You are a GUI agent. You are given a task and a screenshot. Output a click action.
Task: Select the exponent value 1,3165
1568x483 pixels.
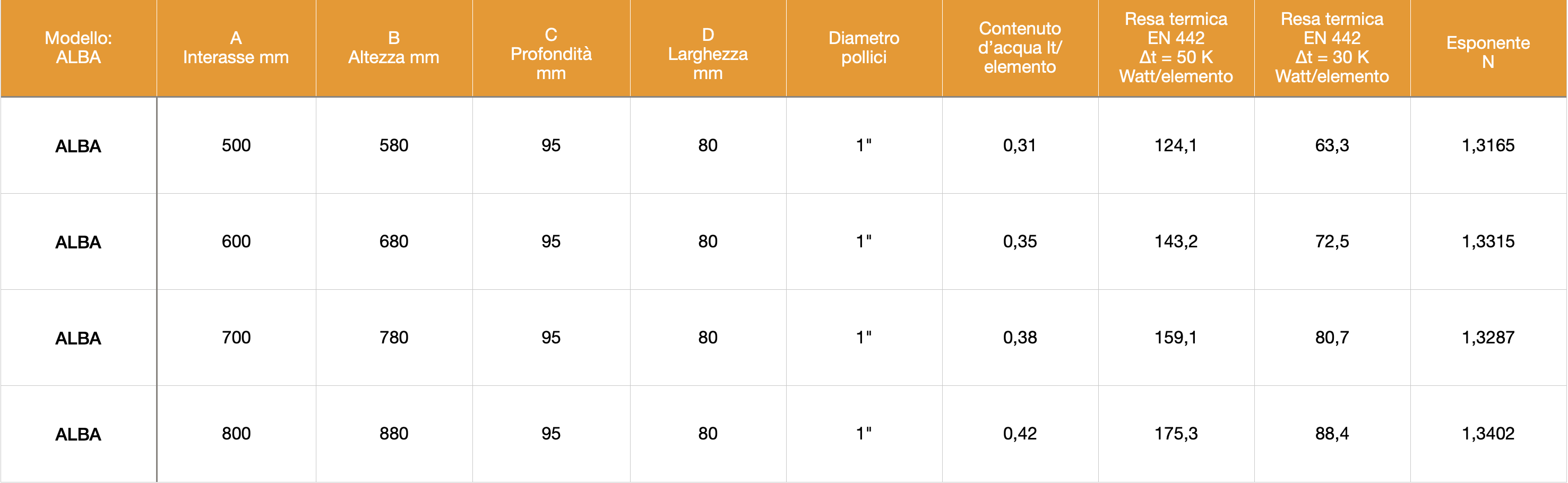[1488, 145]
